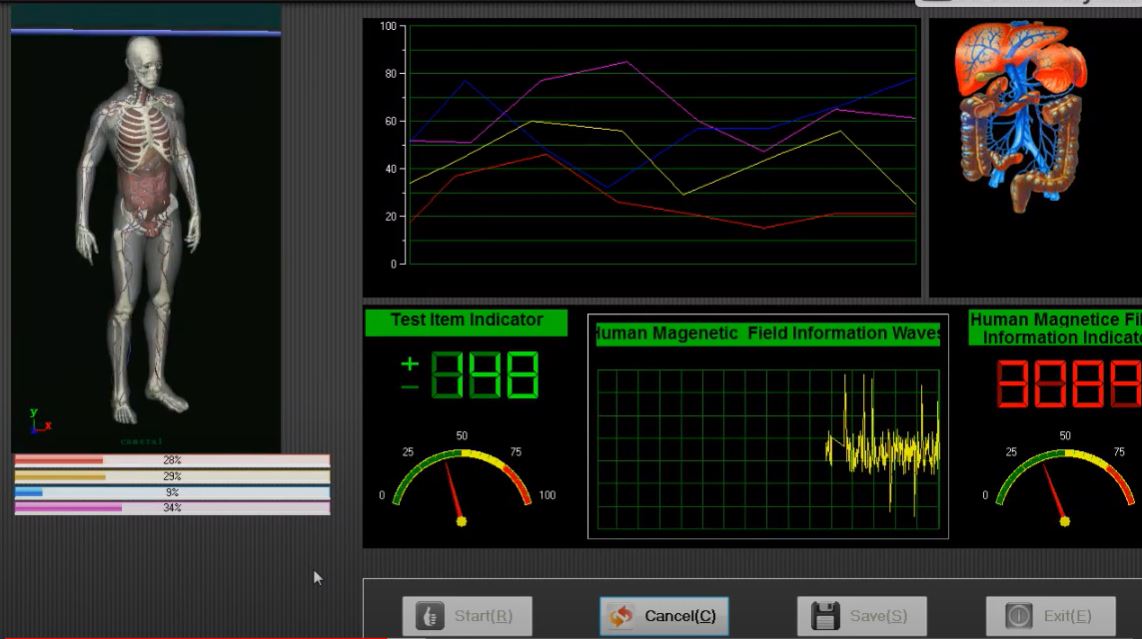Viewport: 1142px width, 639px height.
Task: Click the skull of the 3D body model
Action: [146, 58]
